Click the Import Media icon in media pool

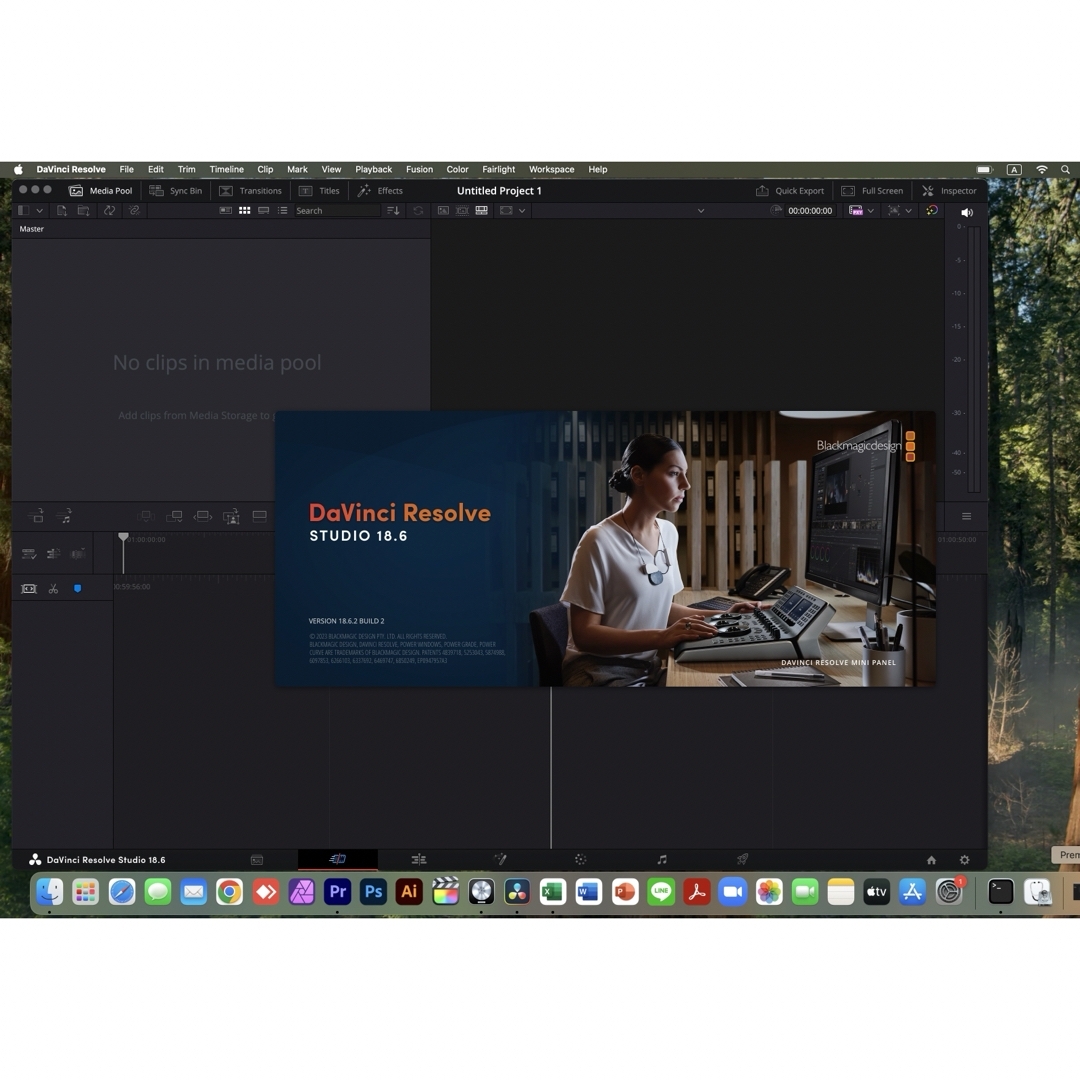coord(61,211)
